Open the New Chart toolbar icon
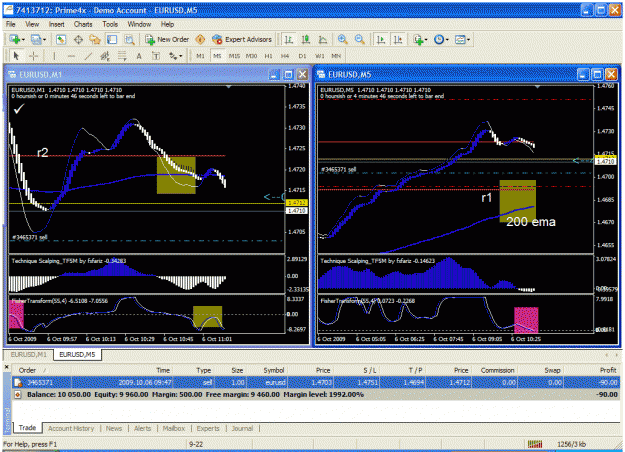The width and height of the screenshot is (625, 452). [x=15, y=39]
